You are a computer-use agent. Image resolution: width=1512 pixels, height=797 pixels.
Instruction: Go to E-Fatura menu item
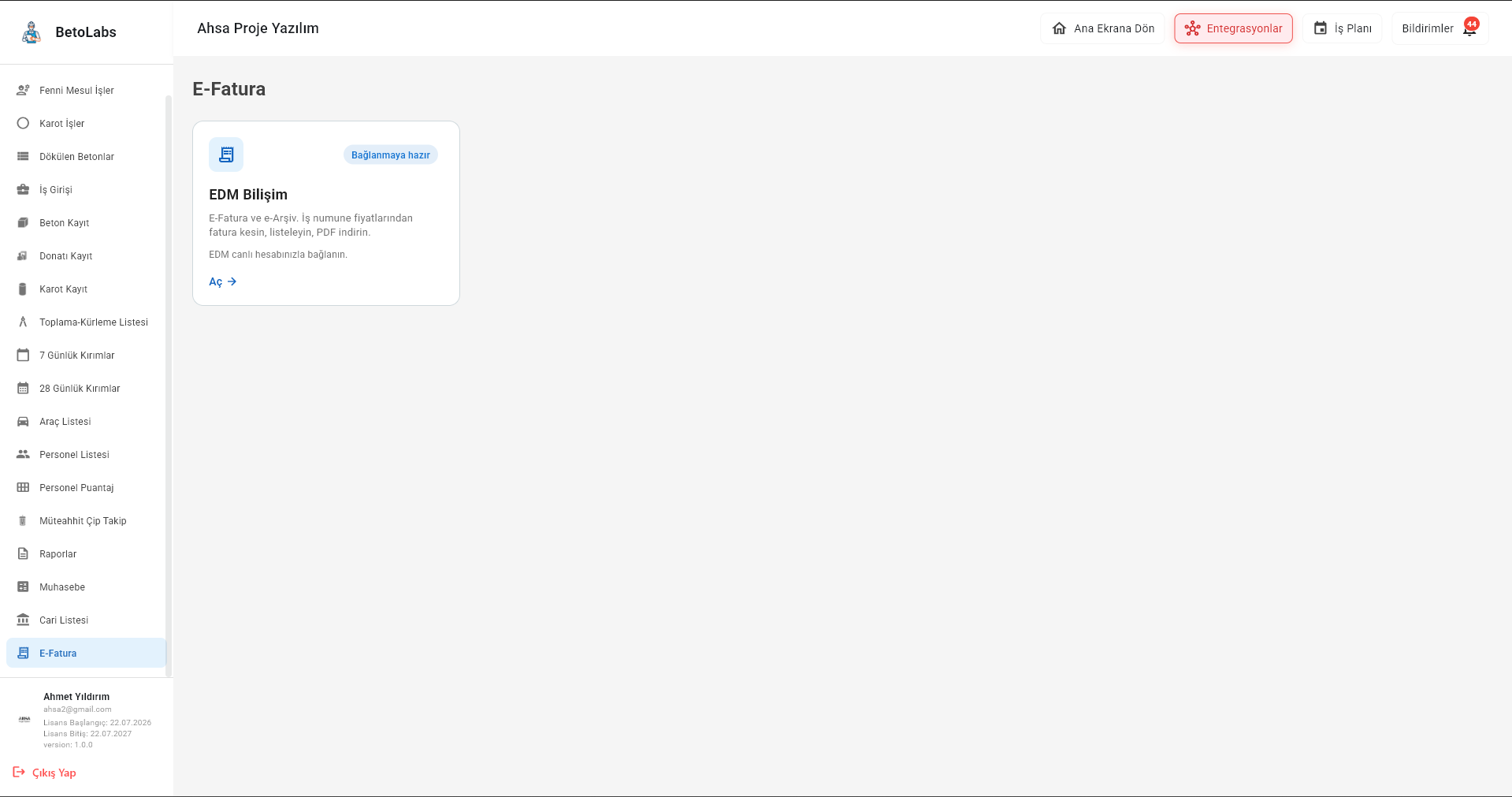tap(86, 653)
